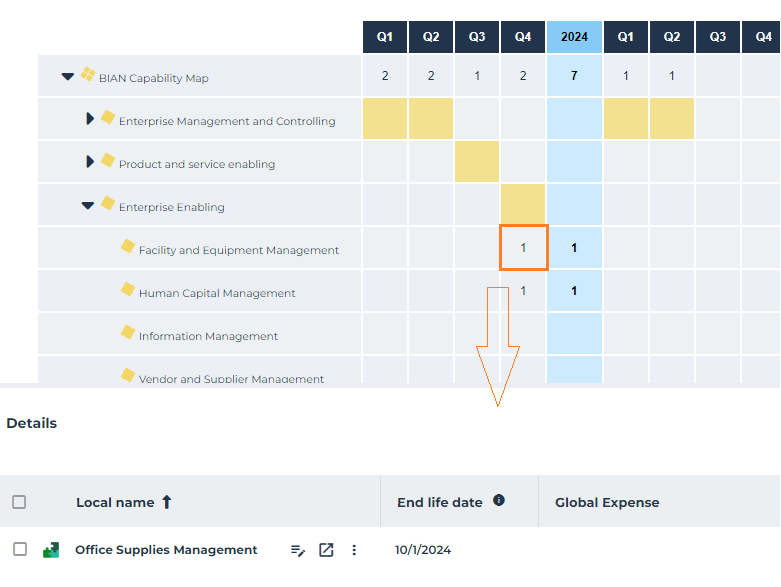Click the Human Capital Management capability icon

(128, 289)
